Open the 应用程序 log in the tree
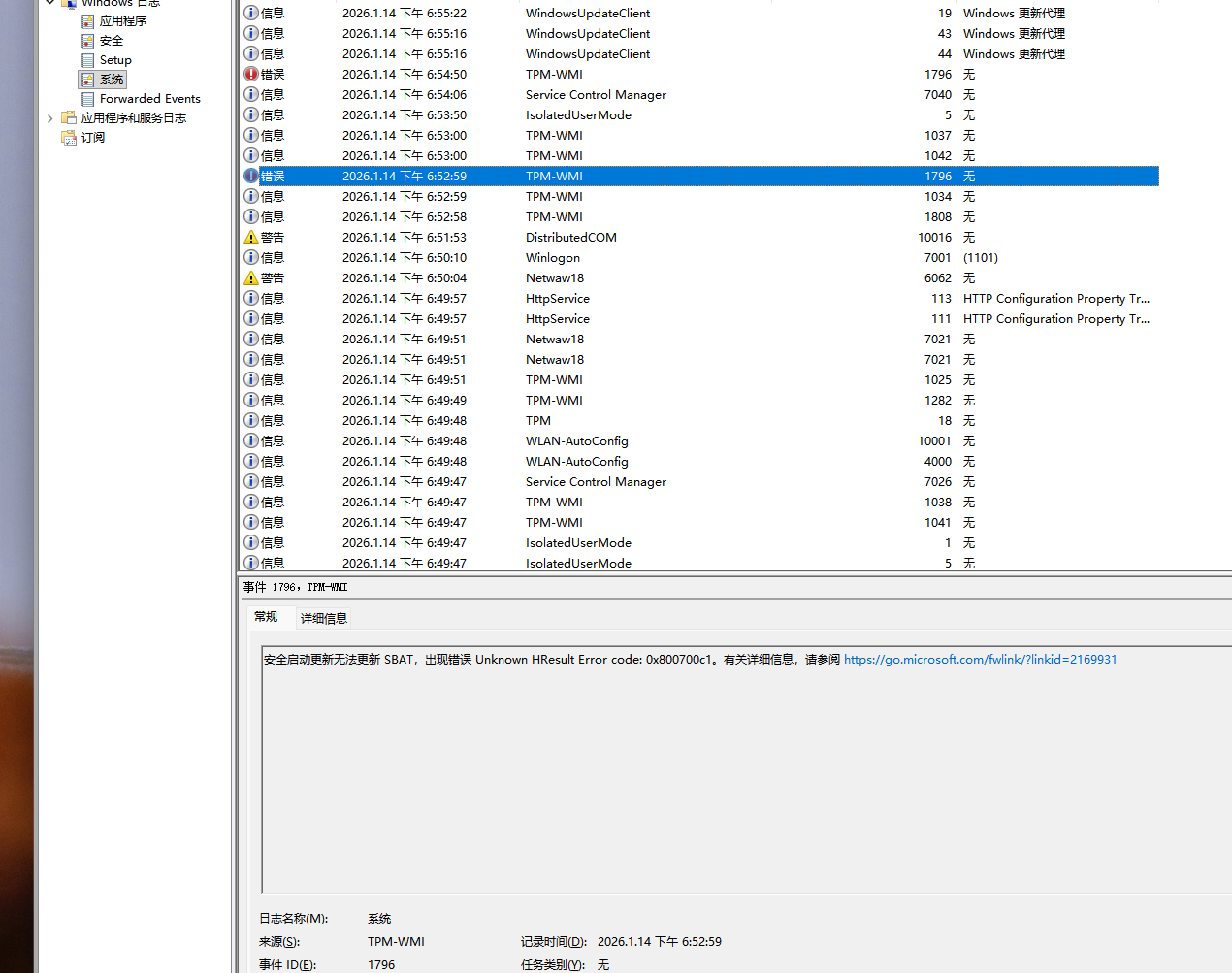1232x973 pixels. (122, 20)
